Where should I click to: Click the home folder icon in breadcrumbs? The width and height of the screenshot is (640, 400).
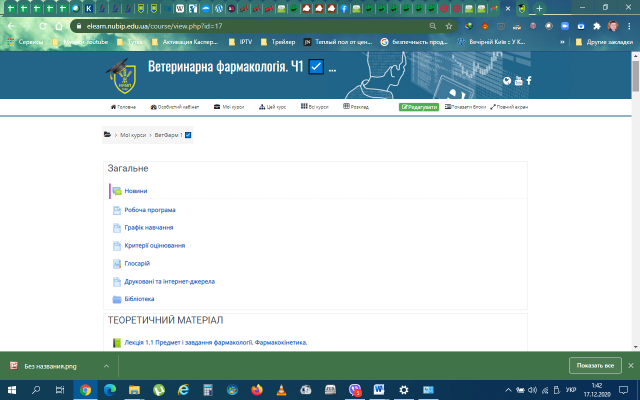coord(107,134)
